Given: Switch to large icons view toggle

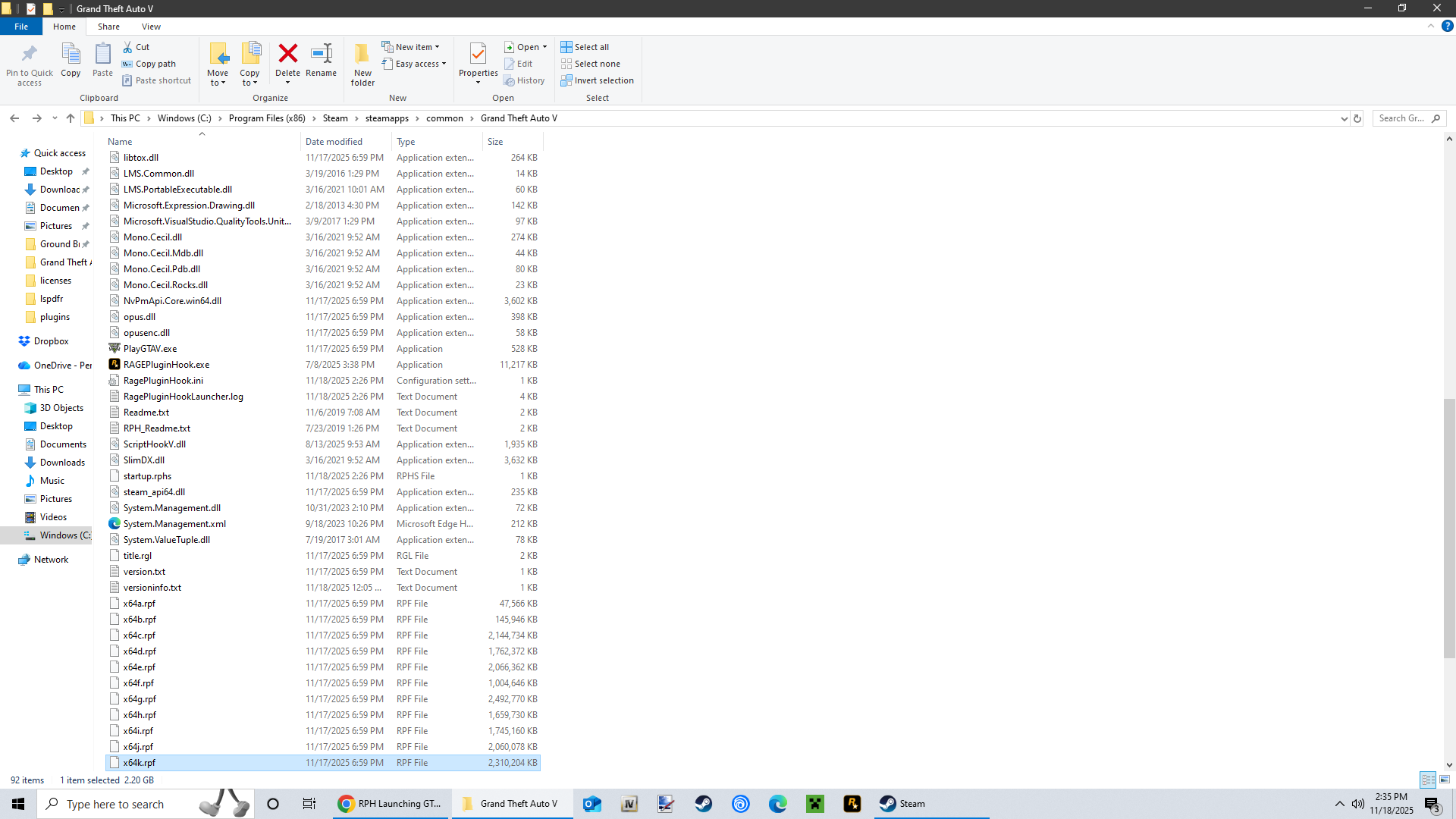Looking at the screenshot, I should tap(1445, 780).
